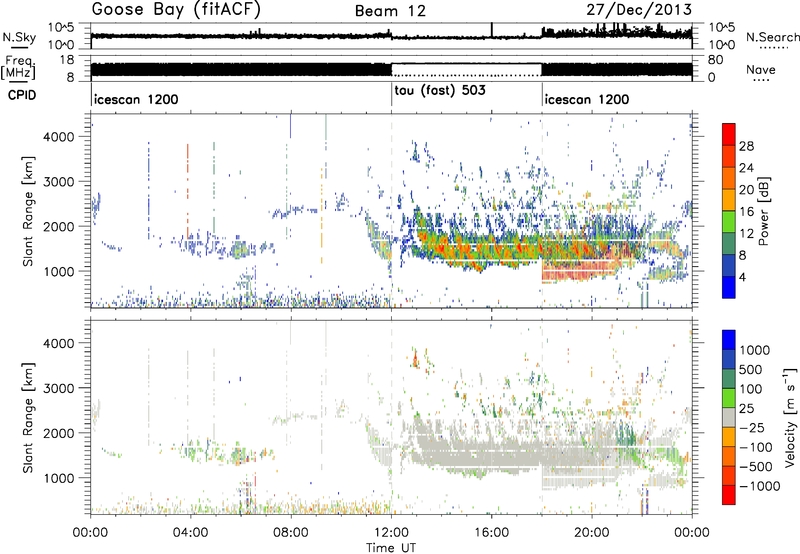Click the white gap in the frequency band
The width and height of the screenshot is (800, 554).
point(466,69)
